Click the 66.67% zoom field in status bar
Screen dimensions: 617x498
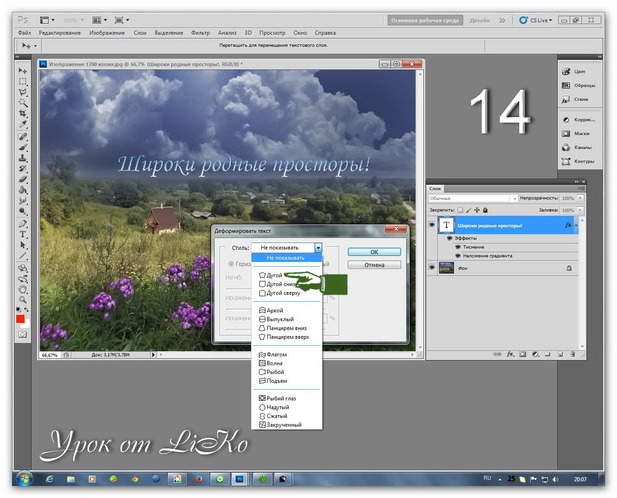pos(49,355)
